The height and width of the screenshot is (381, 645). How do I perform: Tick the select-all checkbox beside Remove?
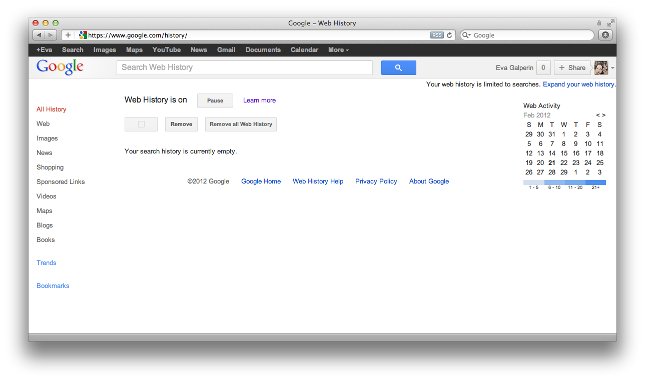[x=141, y=124]
